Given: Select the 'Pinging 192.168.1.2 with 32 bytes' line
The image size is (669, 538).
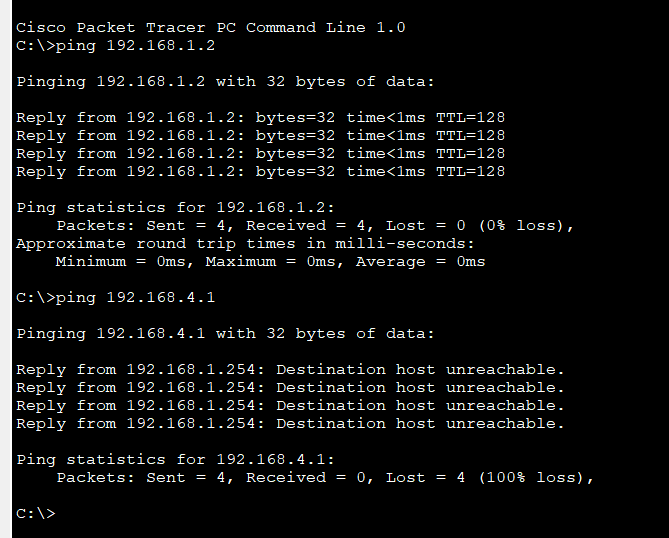Looking at the screenshot, I should (x=225, y=81).
